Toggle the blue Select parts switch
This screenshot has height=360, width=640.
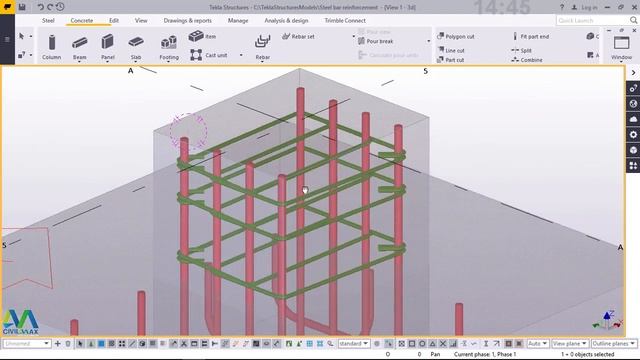101,344
